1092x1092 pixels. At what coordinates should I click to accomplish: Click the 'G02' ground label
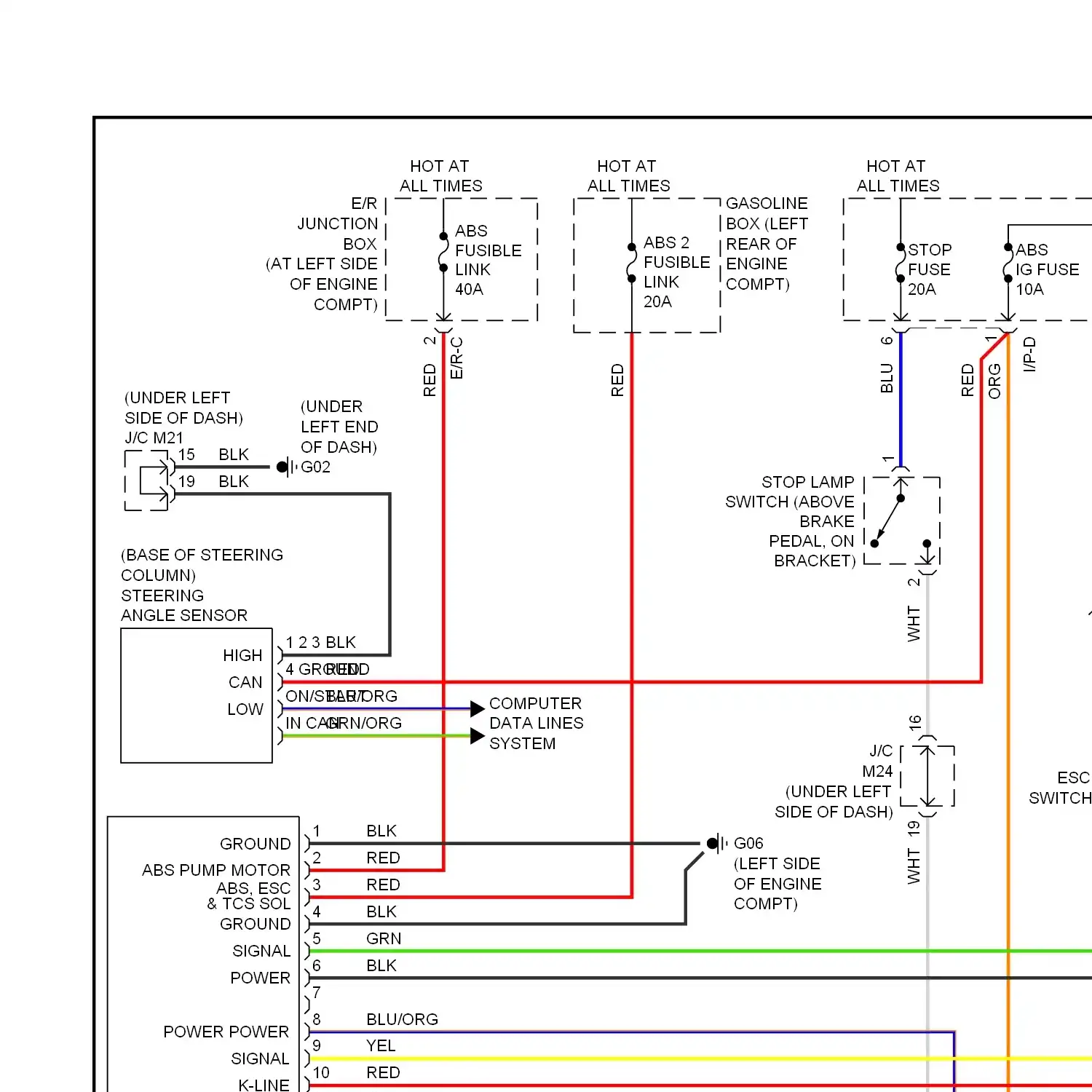[x=315, y=467]
